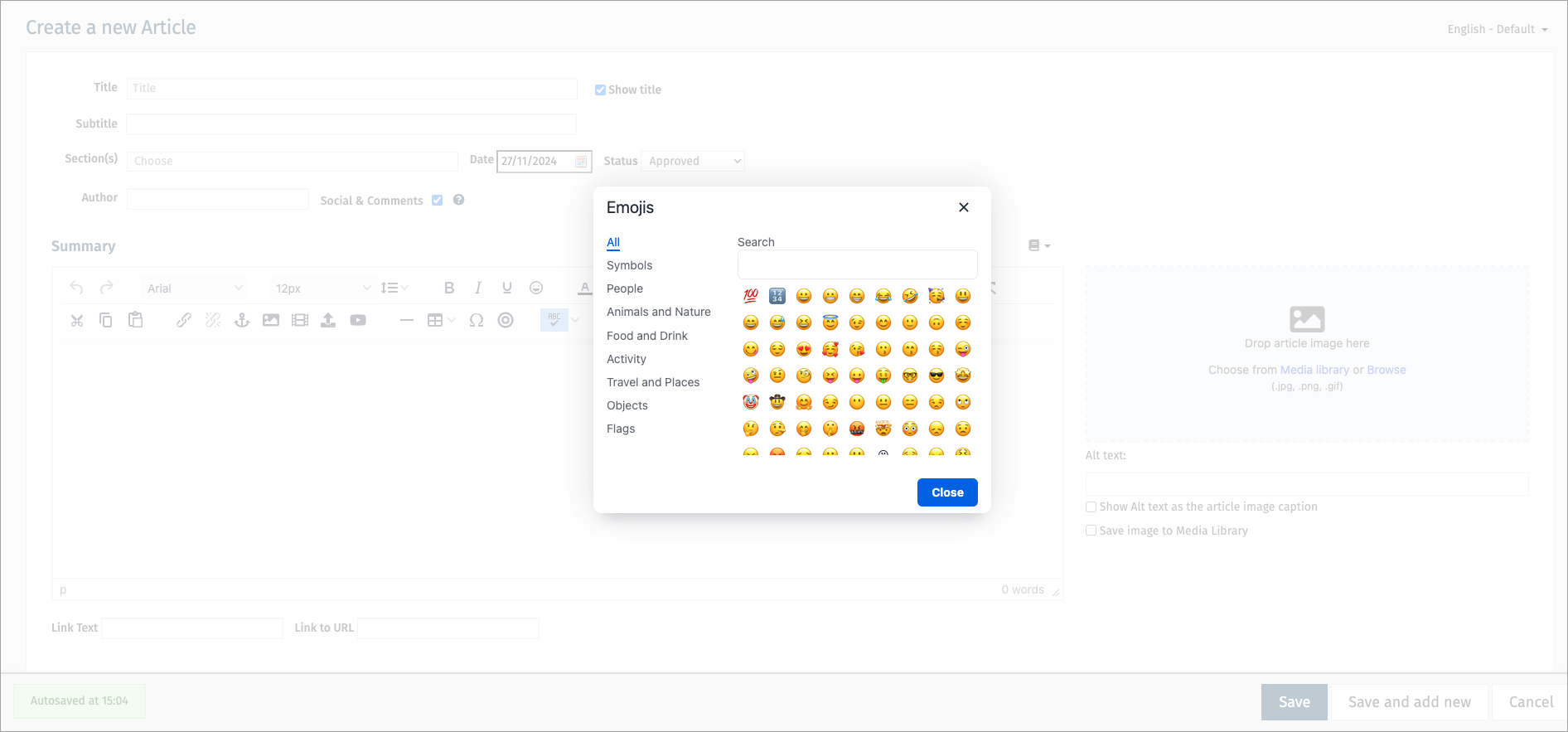Viewport: 1568px width, 732px height.
Task: Click the emoji smiley toolbar button
Action: (x=536, y=288)
